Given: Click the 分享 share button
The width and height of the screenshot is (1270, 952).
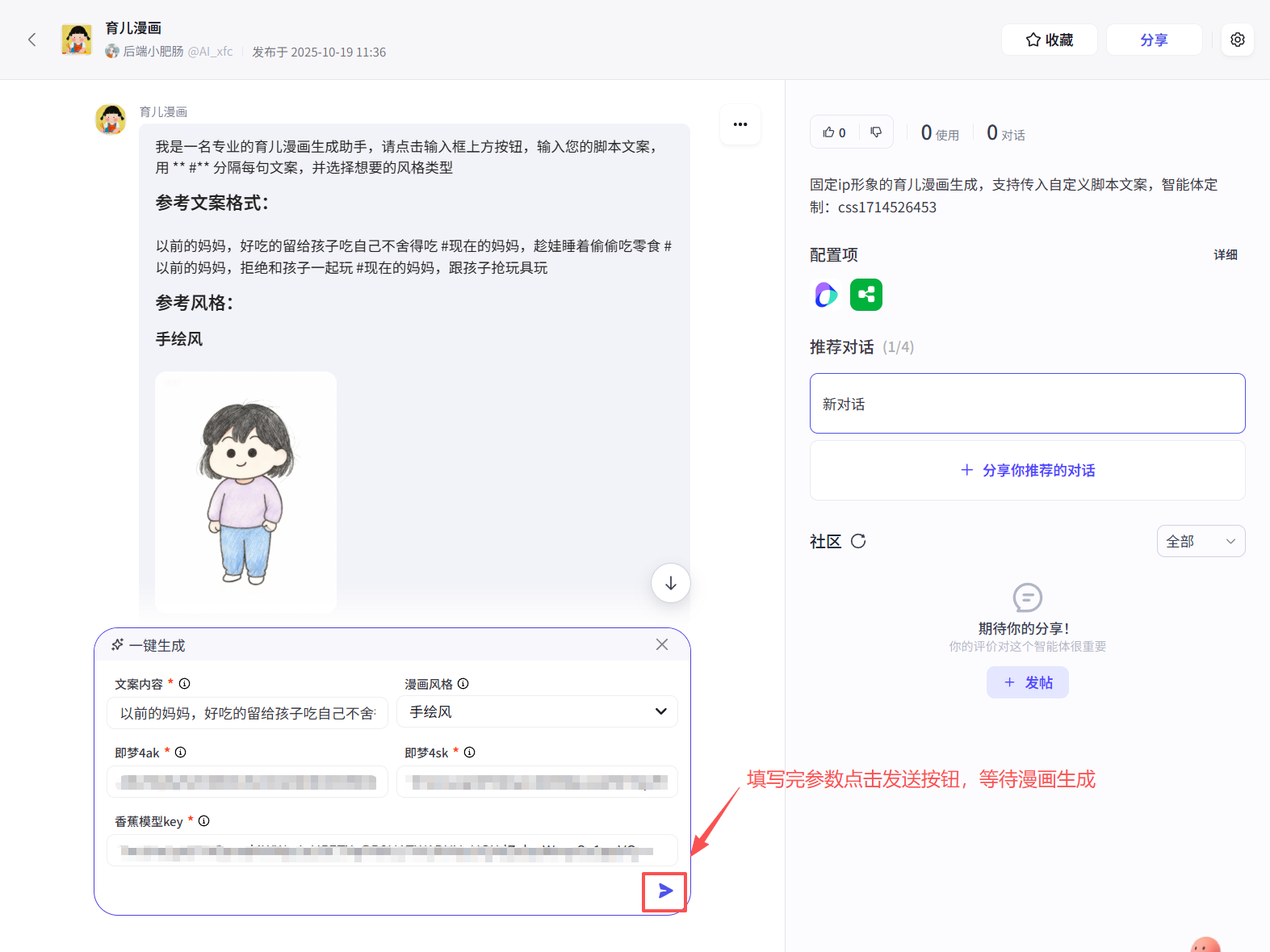Looking at the screenshot, I should tap(1154, 40).
